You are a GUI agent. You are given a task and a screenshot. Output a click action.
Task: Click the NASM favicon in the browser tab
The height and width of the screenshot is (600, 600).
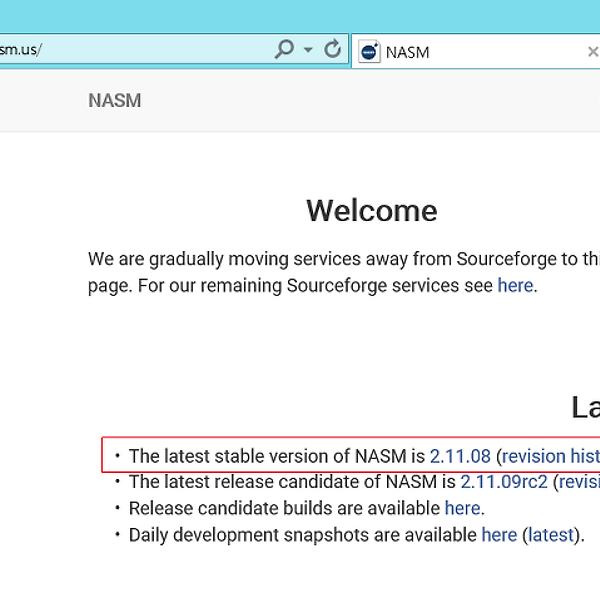click(x=369, y=52)
